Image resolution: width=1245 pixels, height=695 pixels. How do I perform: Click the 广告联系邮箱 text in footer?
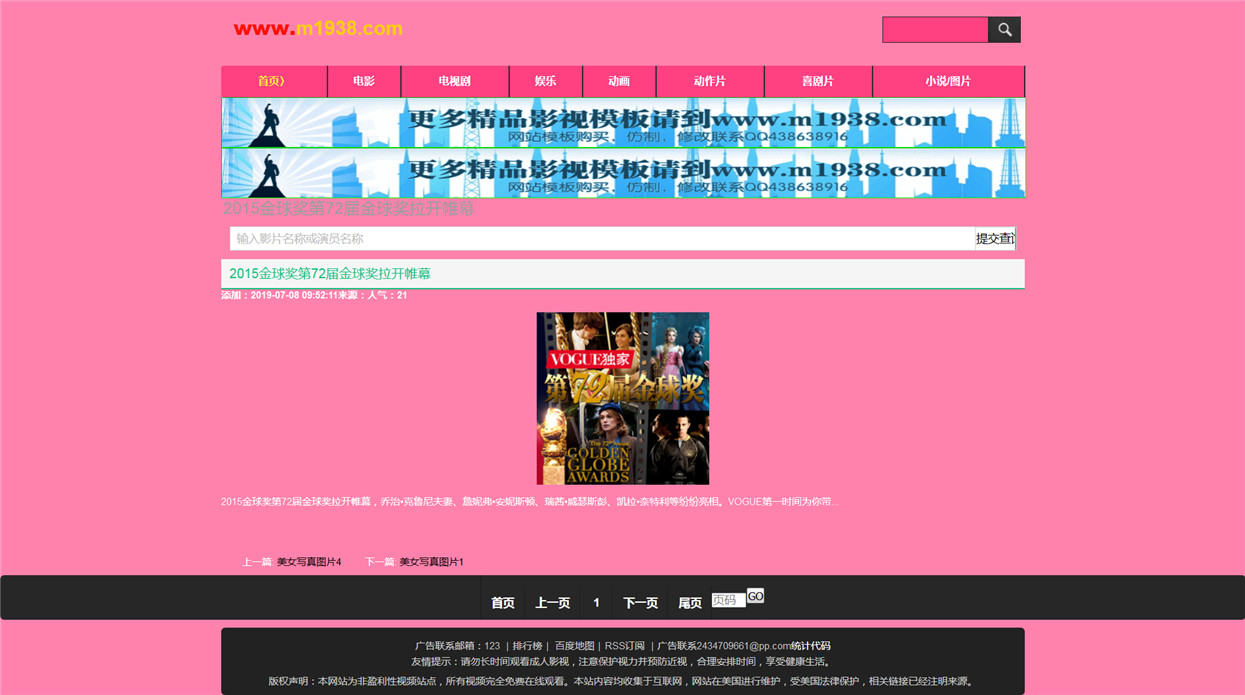point(457,646)
